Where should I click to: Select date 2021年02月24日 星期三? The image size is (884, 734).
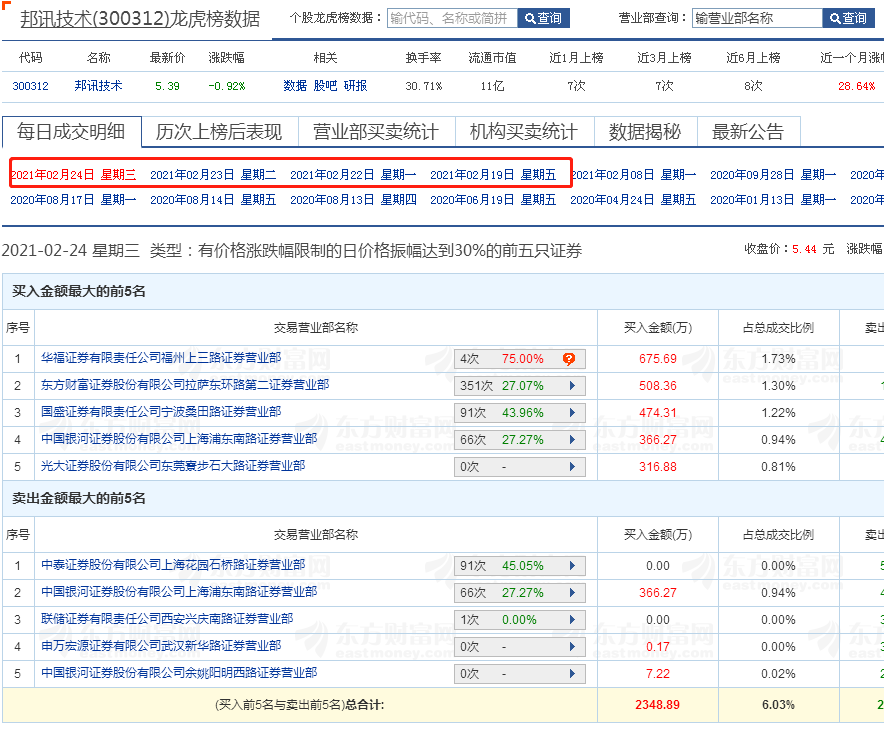click(73, 175)
